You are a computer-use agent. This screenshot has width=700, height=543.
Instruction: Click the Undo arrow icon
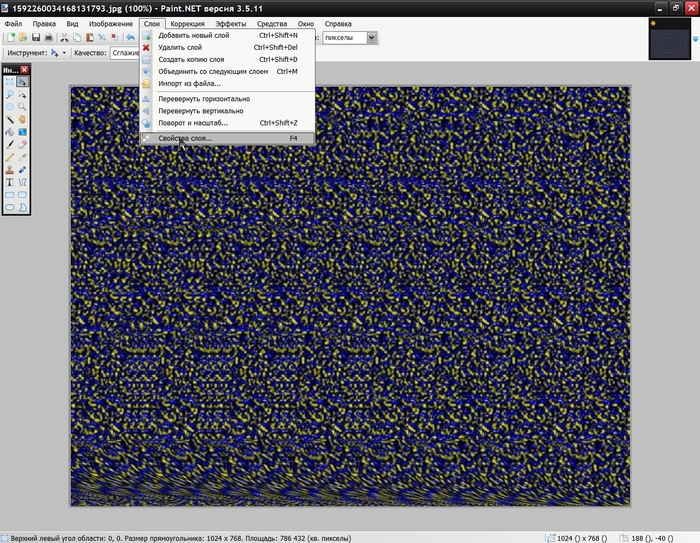(x=130, y=38)
